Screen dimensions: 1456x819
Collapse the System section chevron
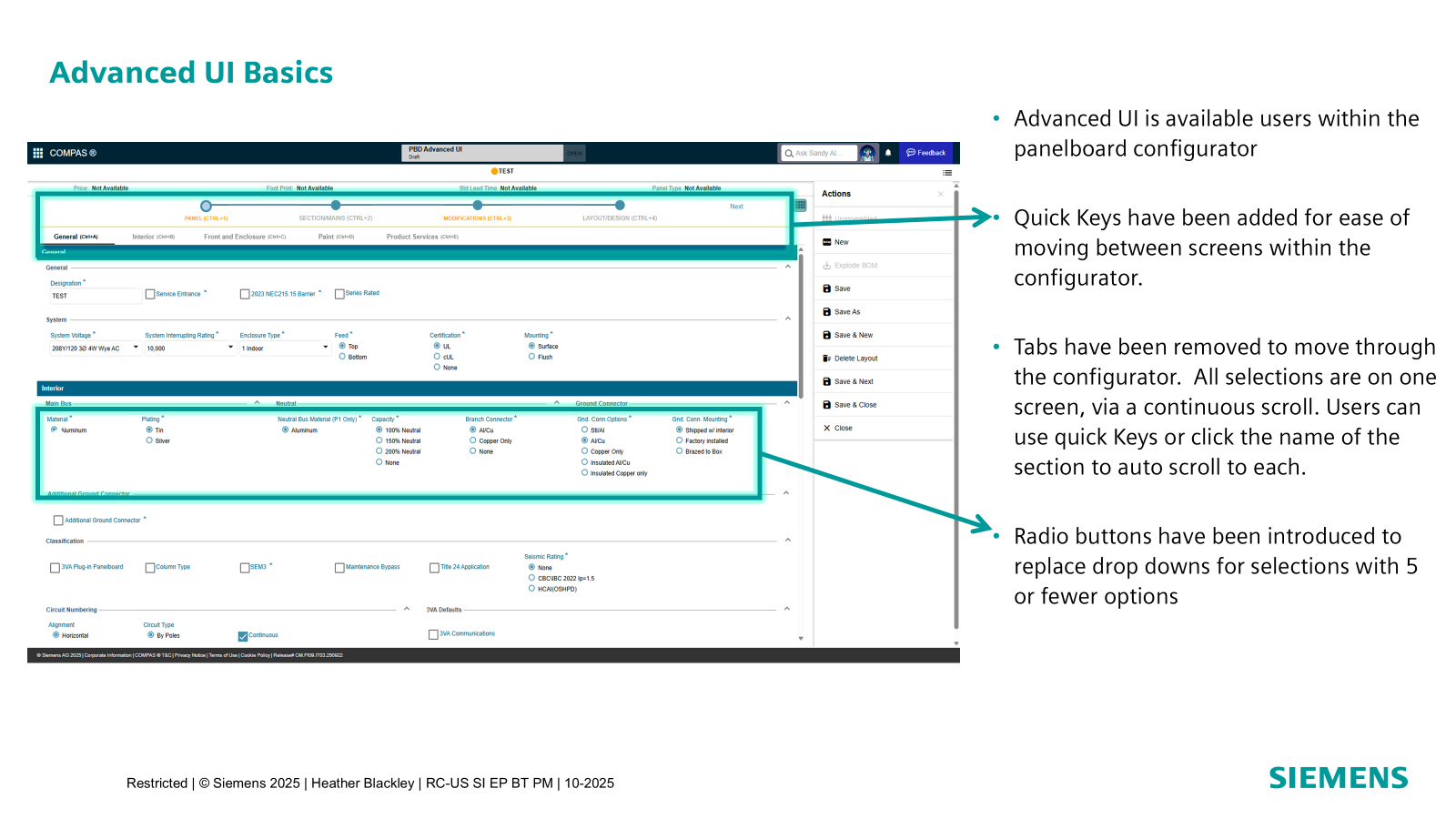[788, 318]
